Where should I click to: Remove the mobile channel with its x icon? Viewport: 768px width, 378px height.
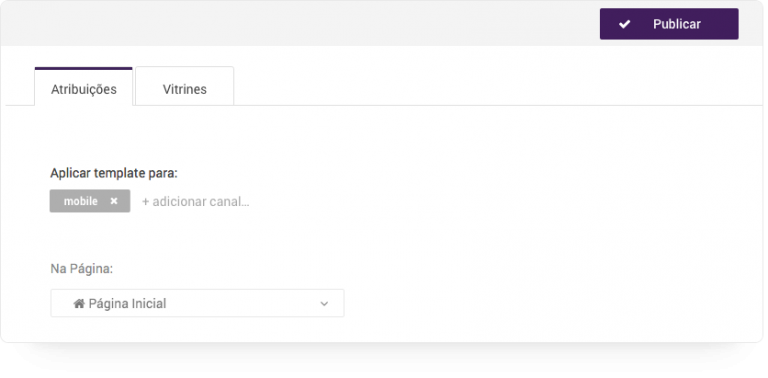[x=114, y=201]
